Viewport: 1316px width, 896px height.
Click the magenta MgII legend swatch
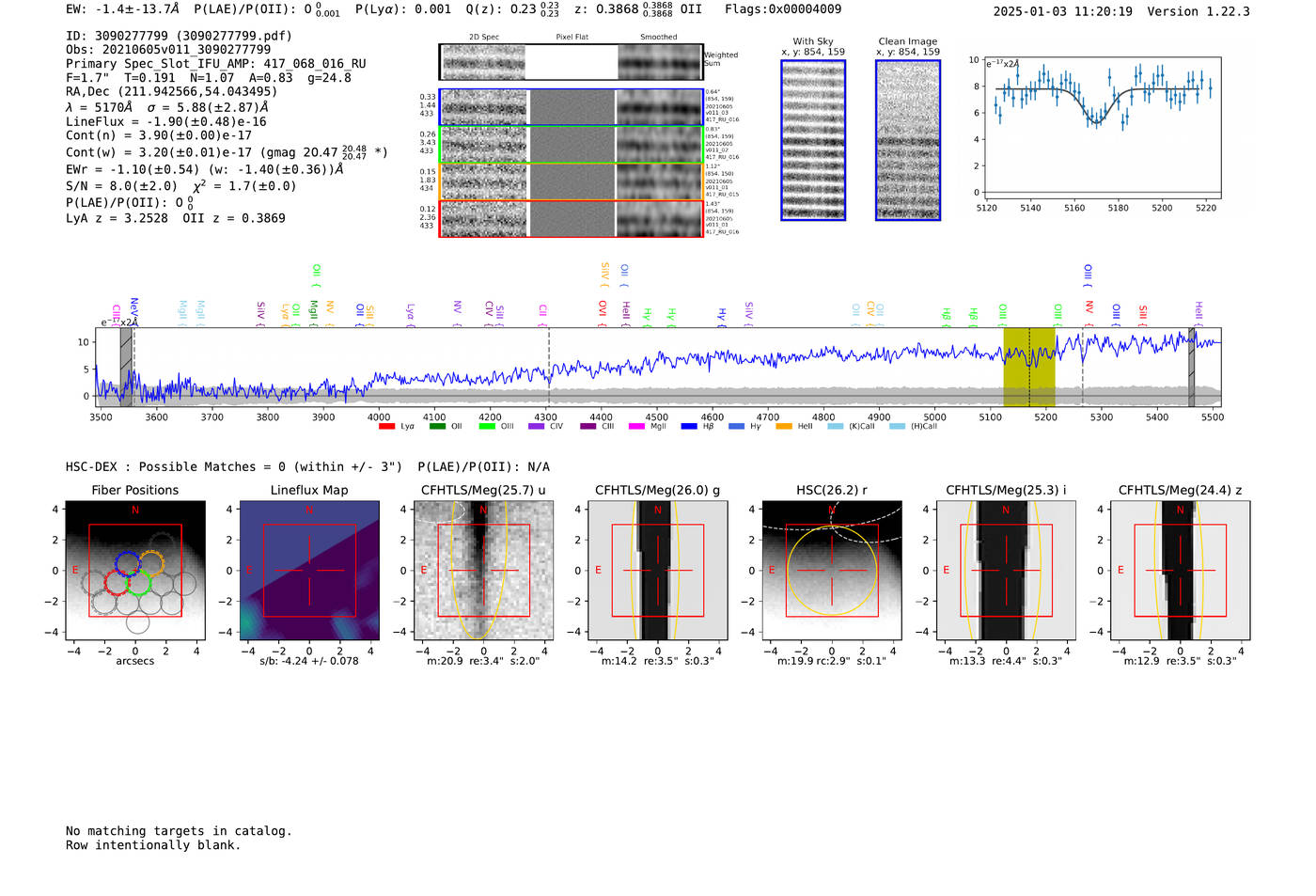tap(636, 426)
